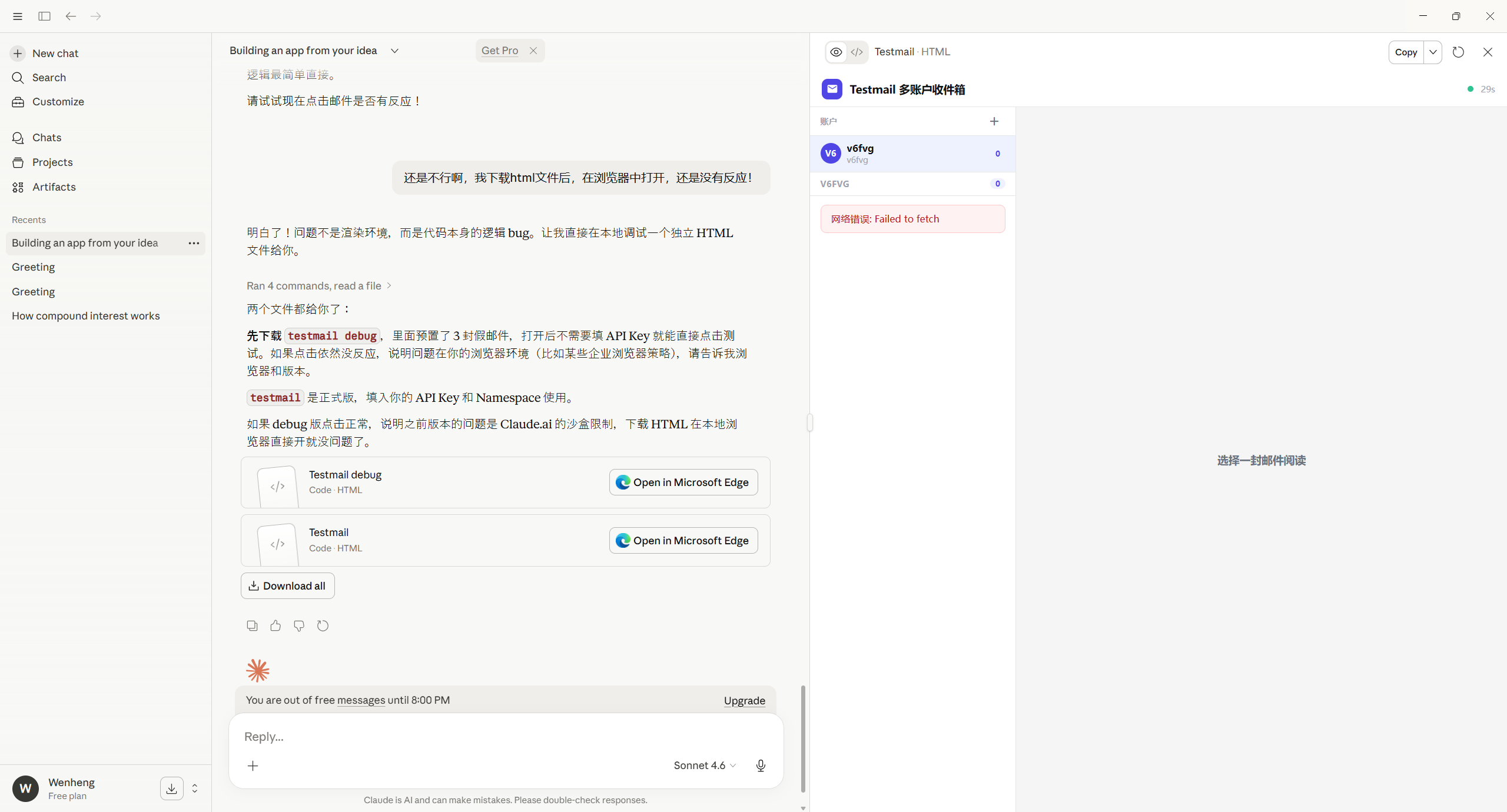Open Search in sidebar
Screen dimensions: 1507x812
105,78
